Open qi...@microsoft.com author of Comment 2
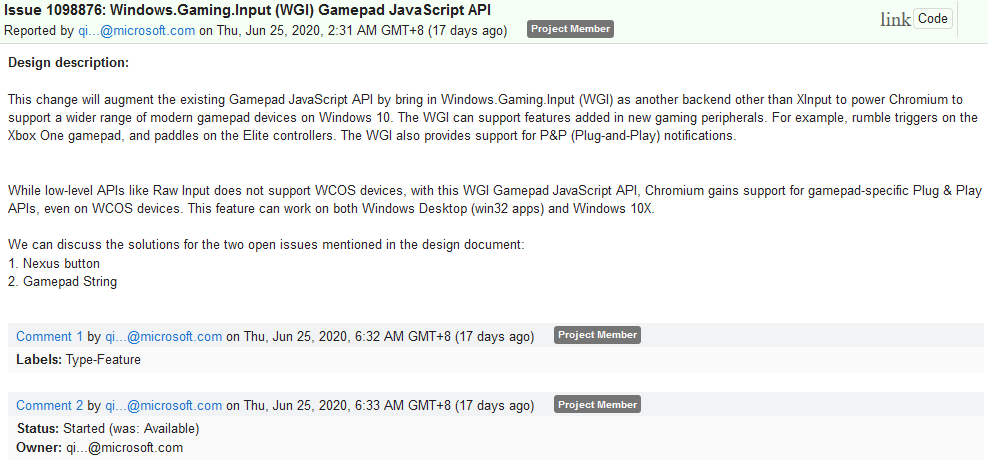 (x=163, y=405)
